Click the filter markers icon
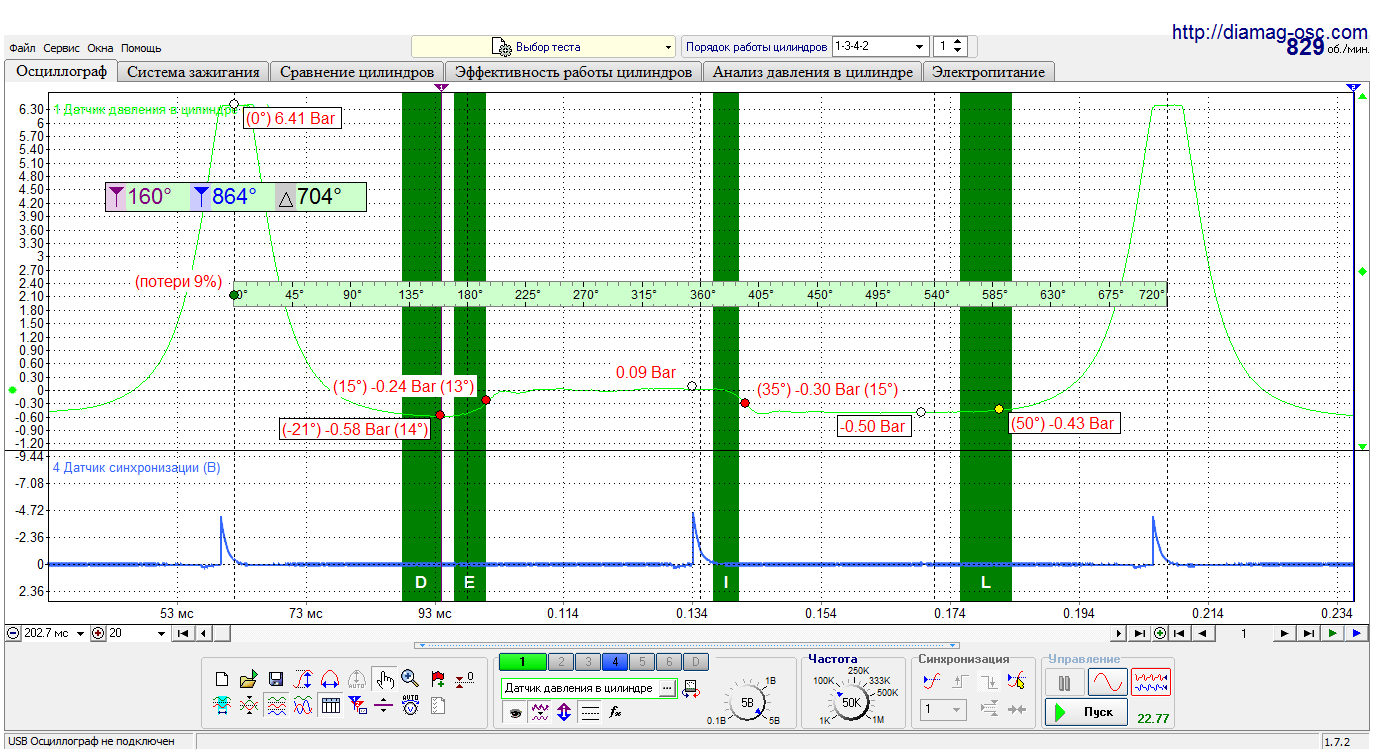The width and height of the screenshot is (1382, 754). pyautogui.click(x=357, y=706)
